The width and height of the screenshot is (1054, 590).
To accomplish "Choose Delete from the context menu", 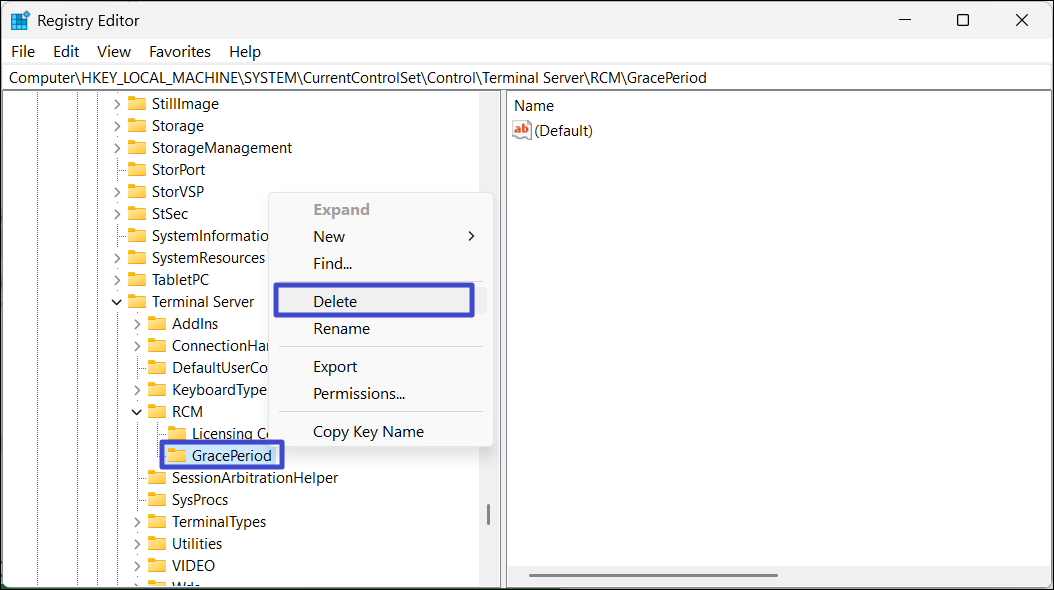I will pyautogui.click(x=335, y=301).
